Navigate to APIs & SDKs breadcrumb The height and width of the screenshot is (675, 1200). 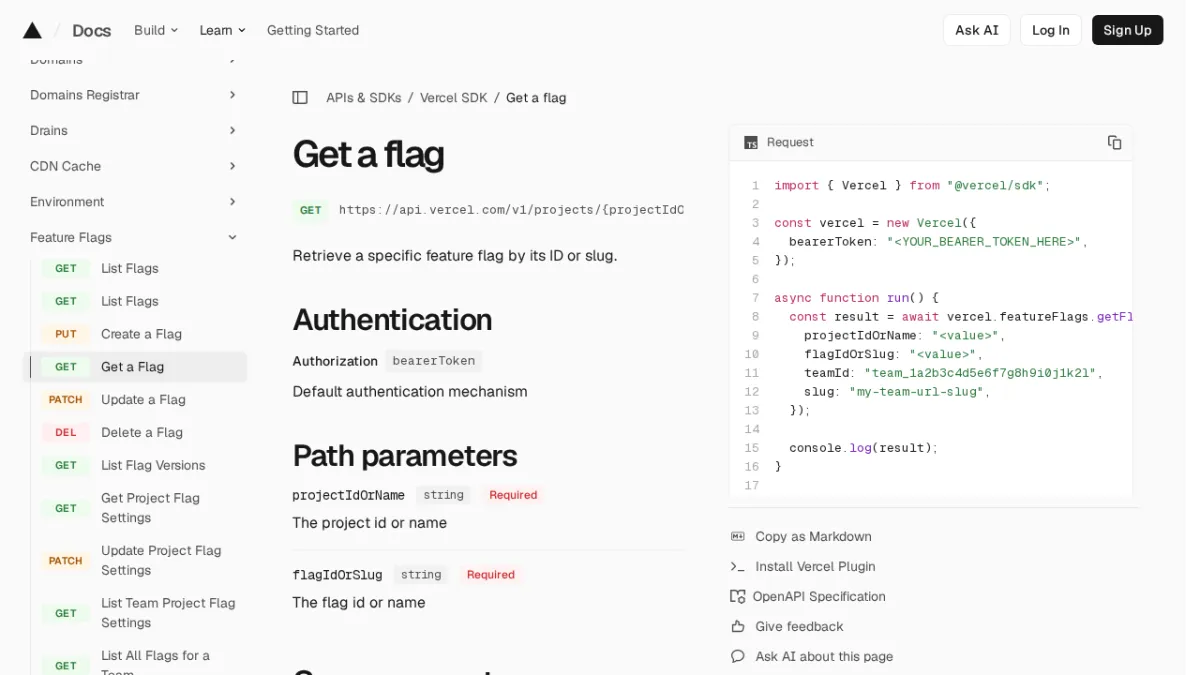point(363,97)
